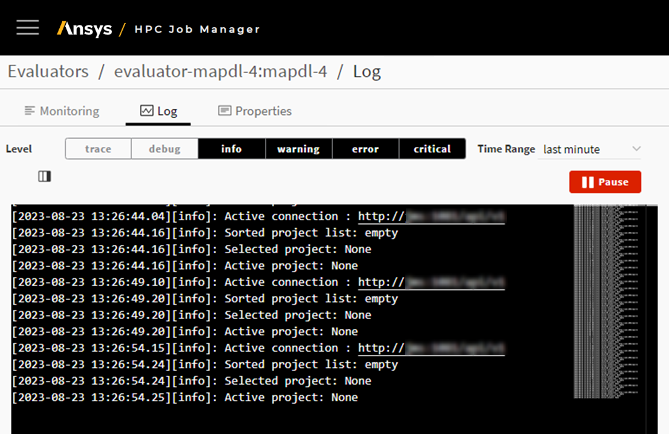Enable the debug log level

165,149
